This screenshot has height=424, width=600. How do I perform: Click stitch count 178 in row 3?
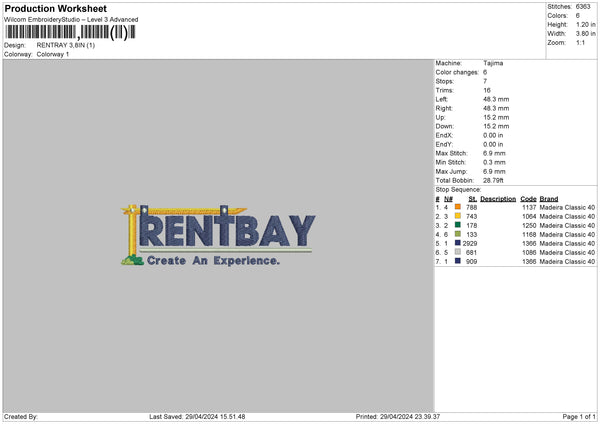[471, 225]
